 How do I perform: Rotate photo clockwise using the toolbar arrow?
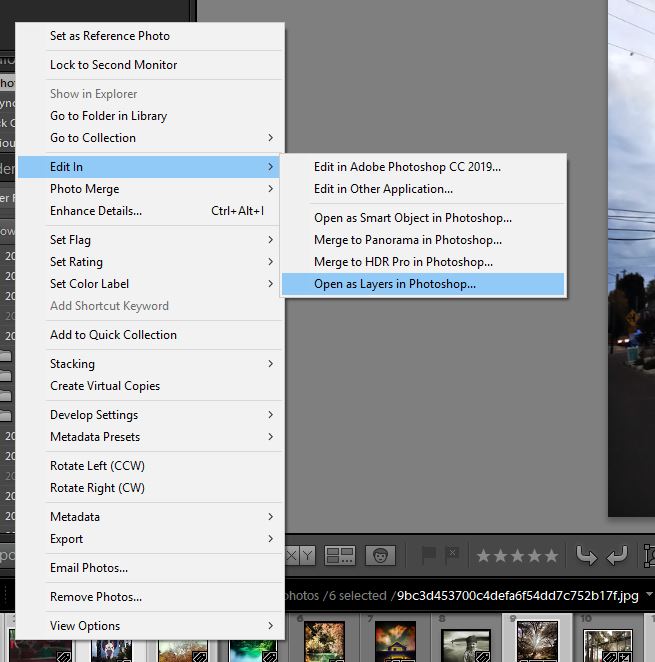[x=617, y=554]
